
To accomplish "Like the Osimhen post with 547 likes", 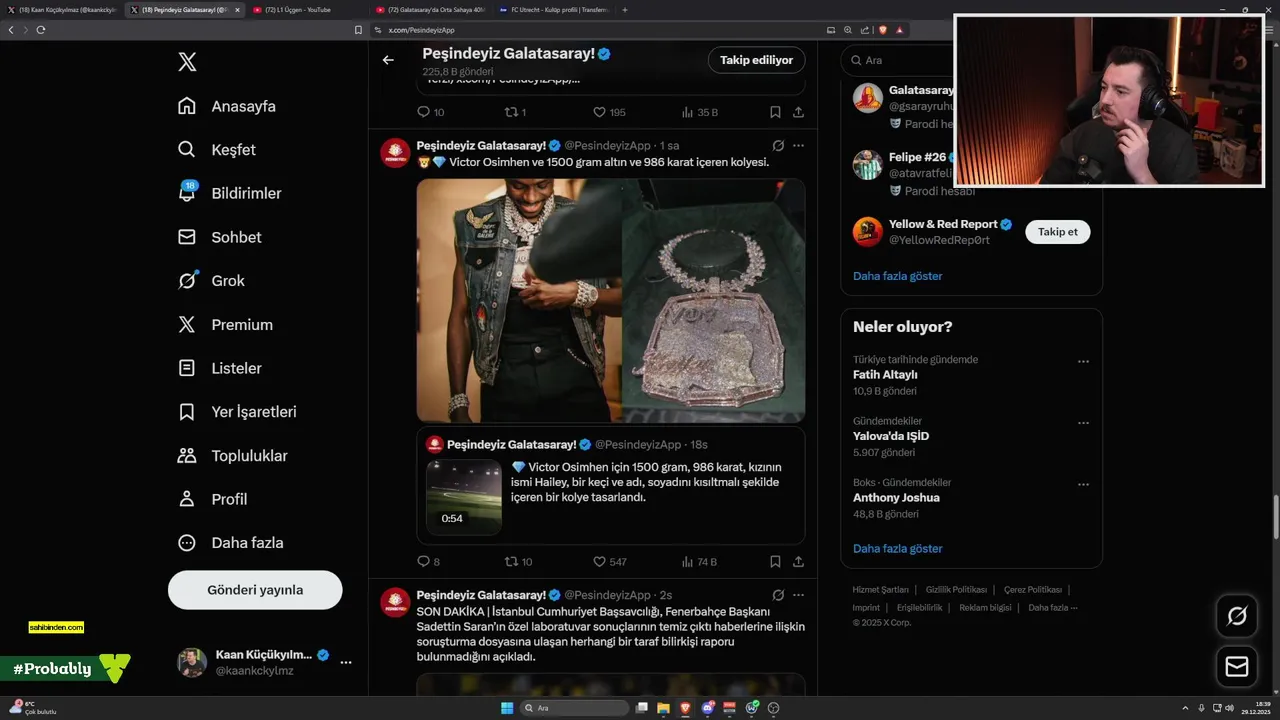I will pos(610,562).
